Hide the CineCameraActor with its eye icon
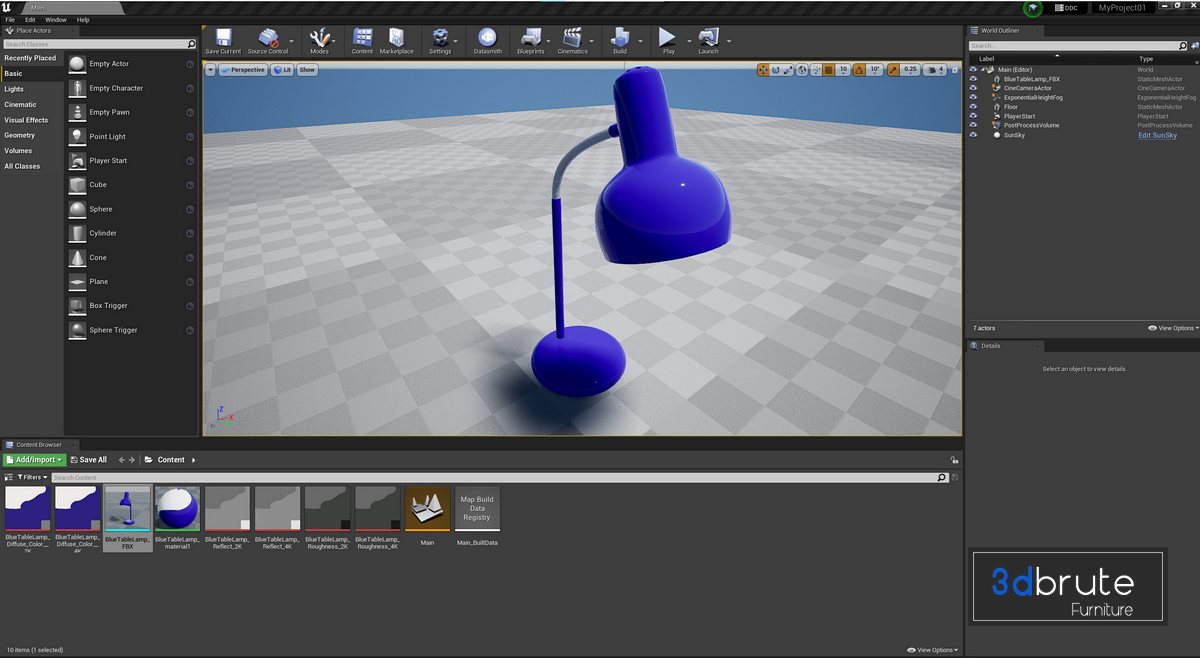Viewport: 1200px width, 658px height. point(974,88)
